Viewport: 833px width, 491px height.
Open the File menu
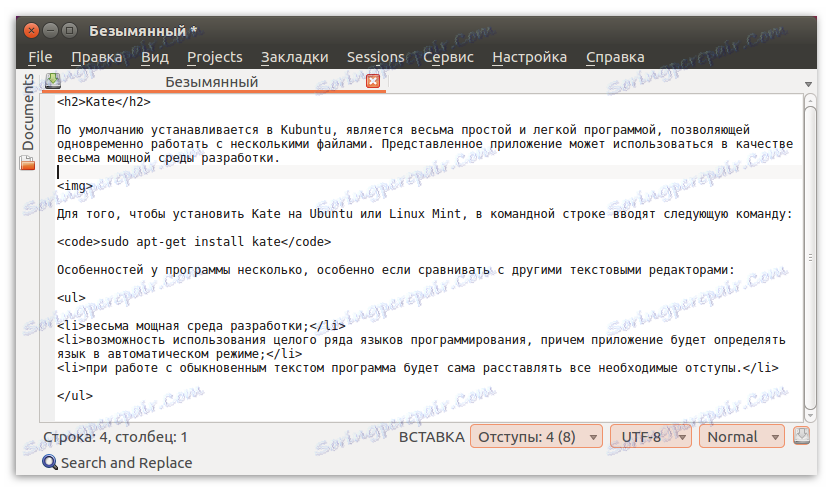tap(40, 57)
